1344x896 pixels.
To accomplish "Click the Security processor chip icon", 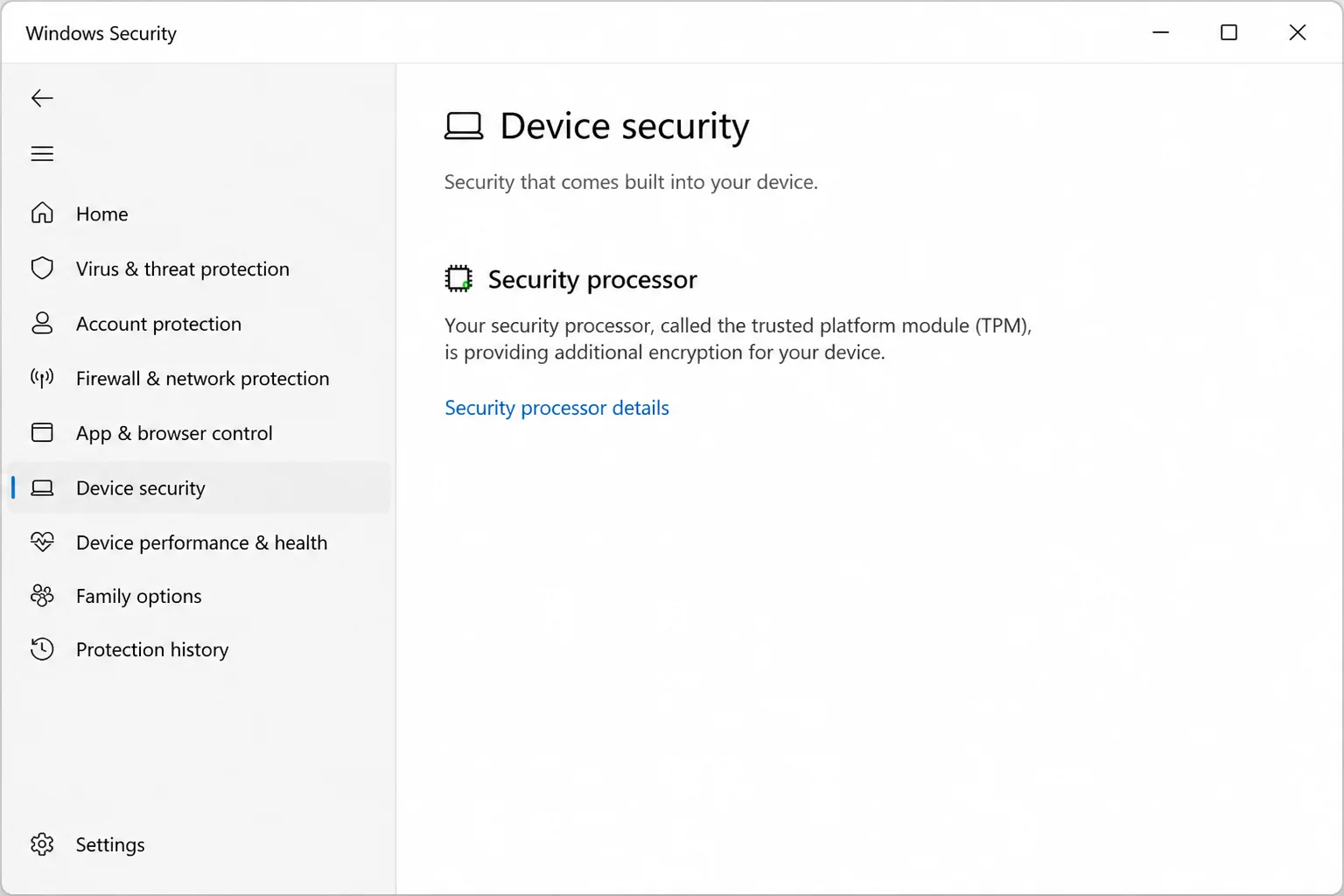I will [458, 279].
